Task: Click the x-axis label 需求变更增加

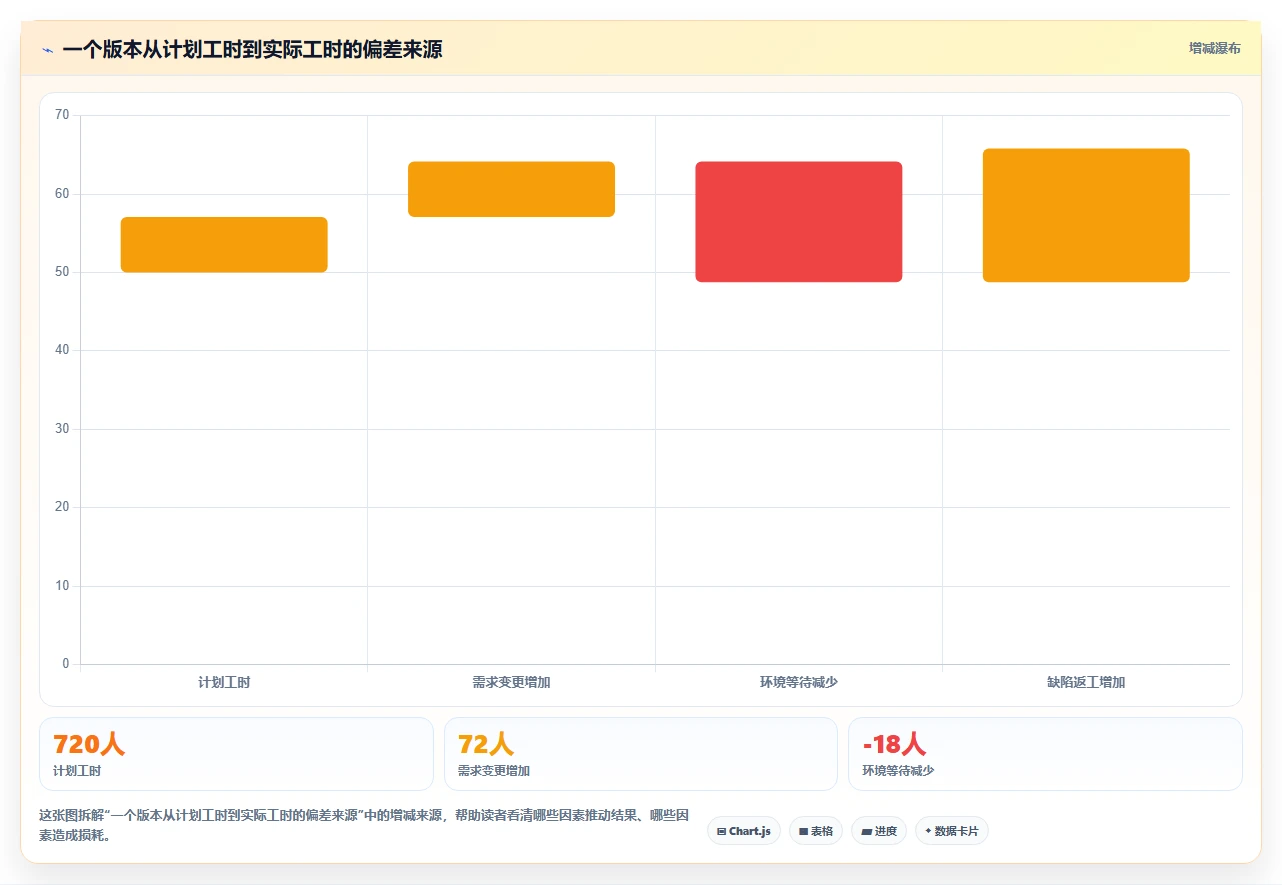Action: pos(511,682)
